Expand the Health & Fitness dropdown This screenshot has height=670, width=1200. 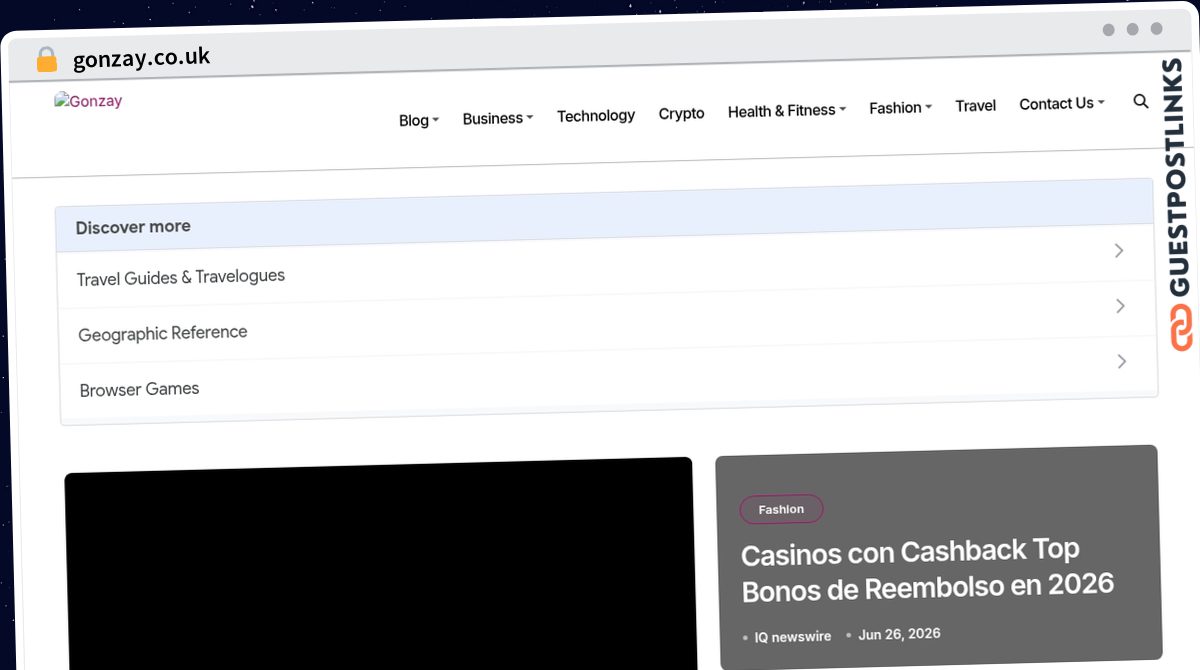(x=787, y=111)
